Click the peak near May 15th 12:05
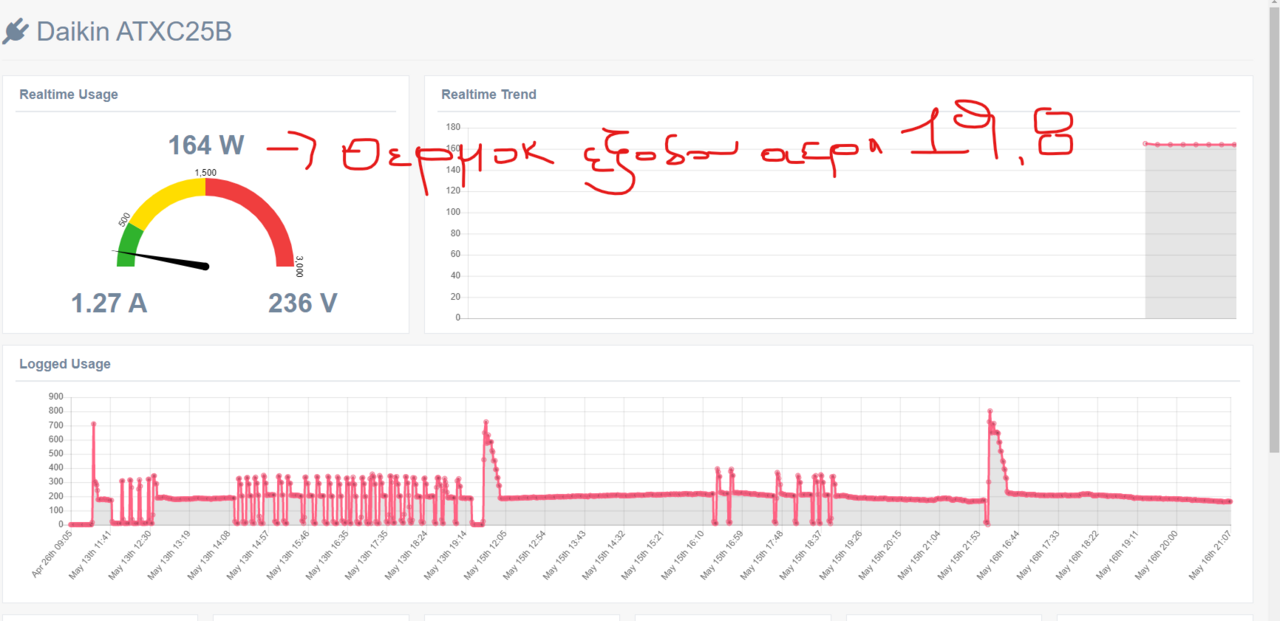 486,422
